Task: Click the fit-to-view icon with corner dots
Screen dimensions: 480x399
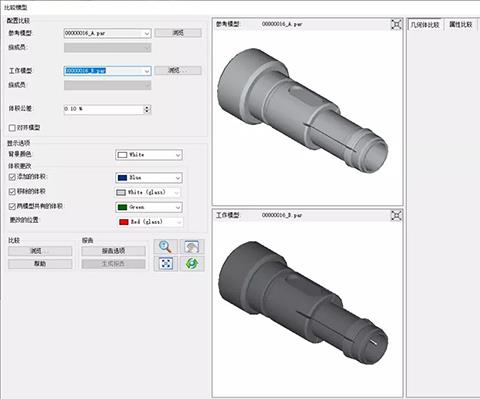Action: (x=165, y=264)
